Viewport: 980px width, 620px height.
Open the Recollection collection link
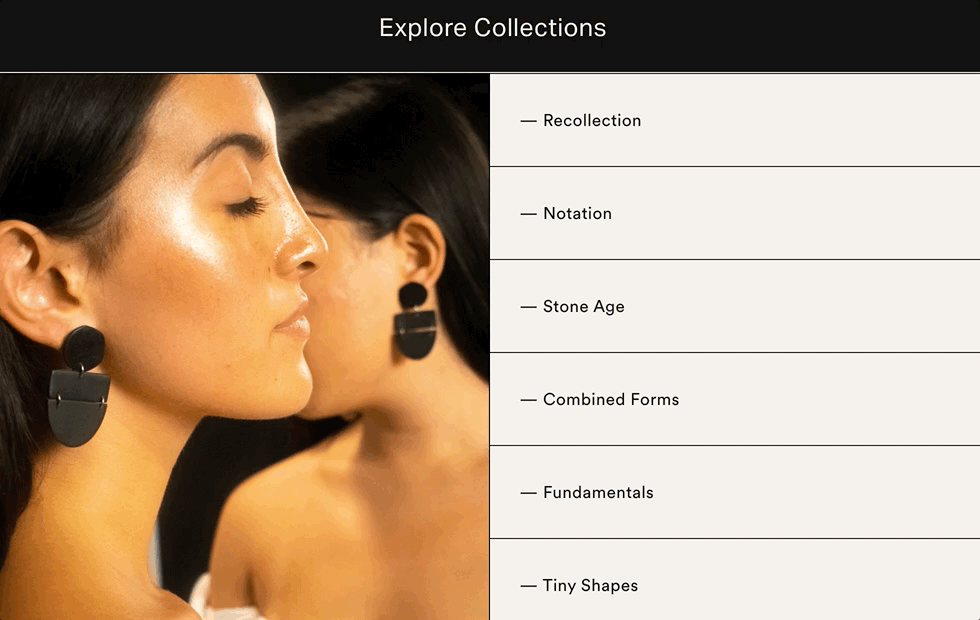592,120
